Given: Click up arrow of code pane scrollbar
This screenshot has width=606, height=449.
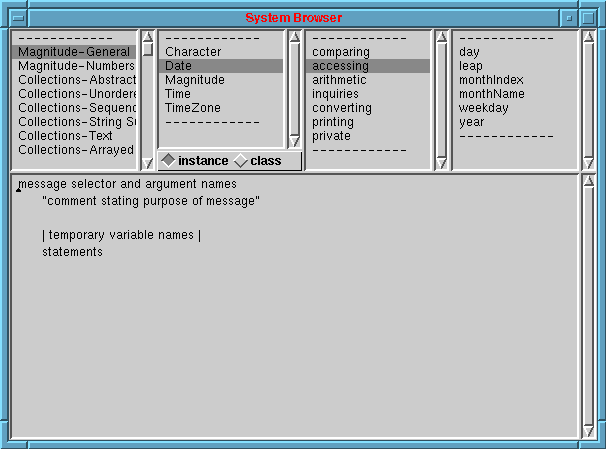Looking at the screenshot, I should pyautogui.click(x=588, y=181).
